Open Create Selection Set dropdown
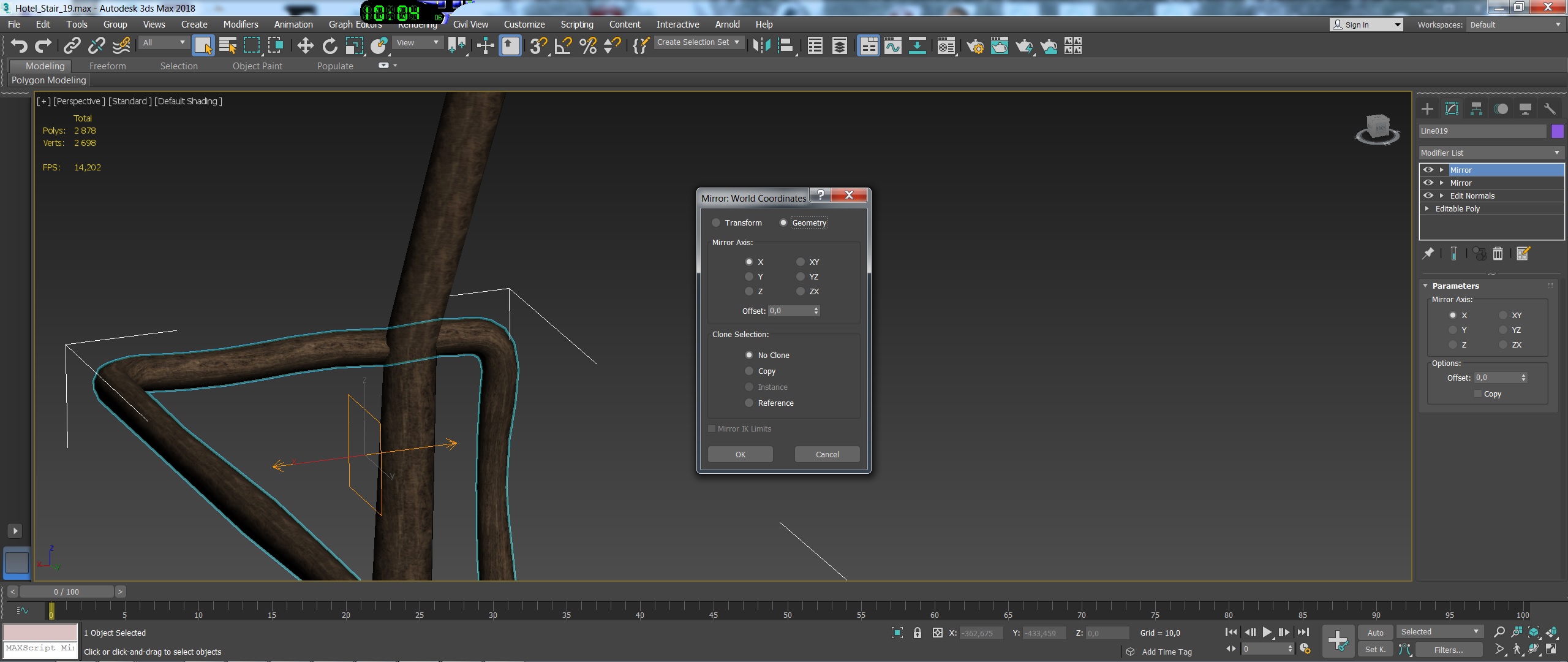This screenshot has height=662, width=1568. tap(698, 42)
